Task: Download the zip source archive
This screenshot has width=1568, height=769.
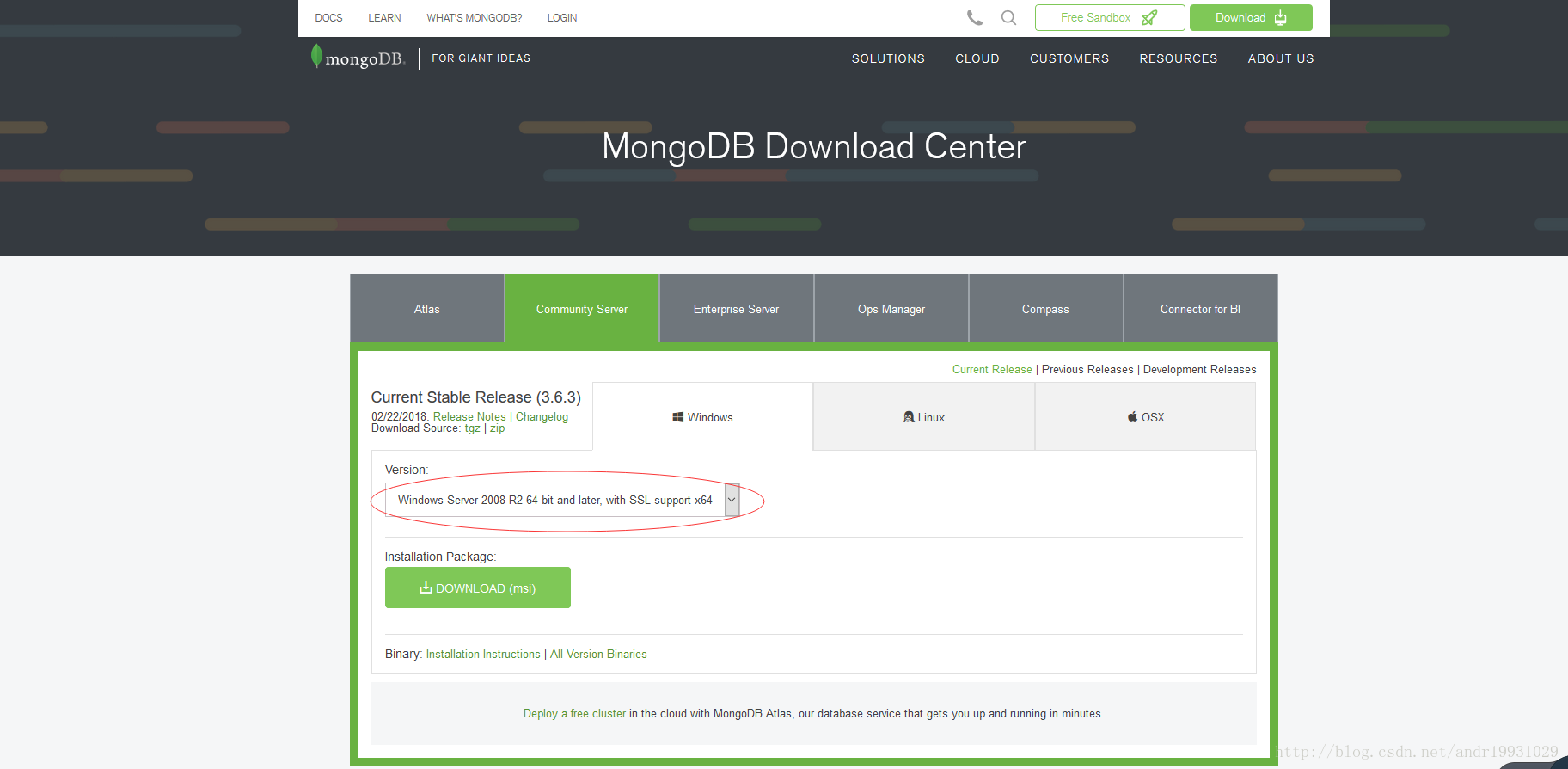Action: (497, 428)
